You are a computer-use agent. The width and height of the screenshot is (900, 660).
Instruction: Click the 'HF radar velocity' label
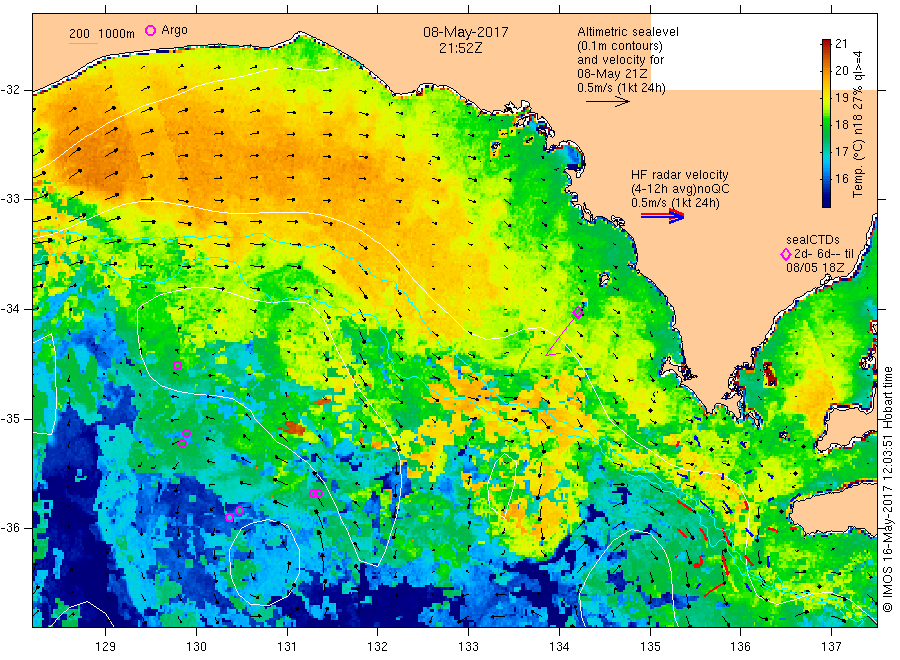tap(680, 175)
